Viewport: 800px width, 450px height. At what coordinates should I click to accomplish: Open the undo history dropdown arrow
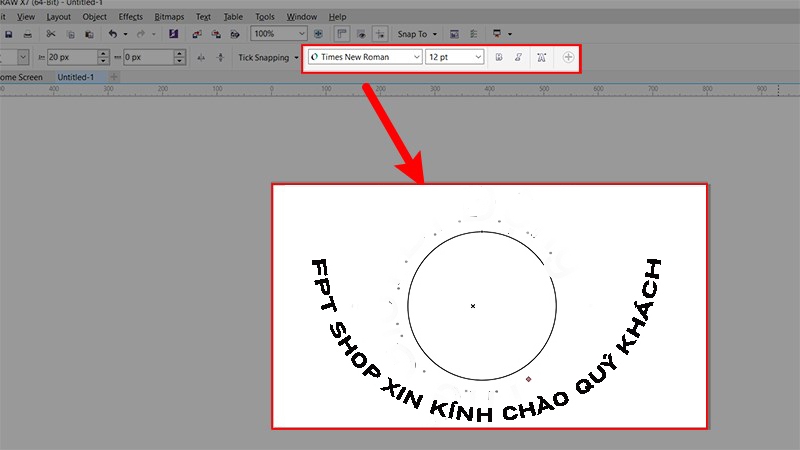click(x=126, y=35)
